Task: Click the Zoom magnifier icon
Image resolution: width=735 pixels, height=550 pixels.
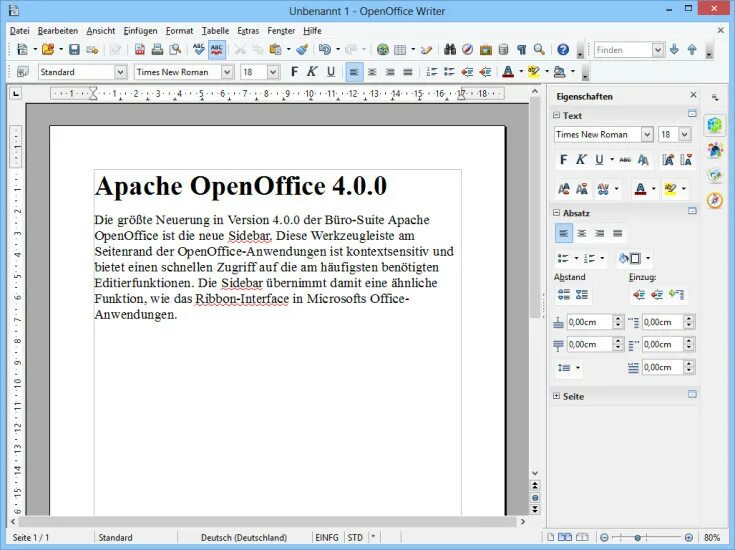Action: tap(539, 49)
